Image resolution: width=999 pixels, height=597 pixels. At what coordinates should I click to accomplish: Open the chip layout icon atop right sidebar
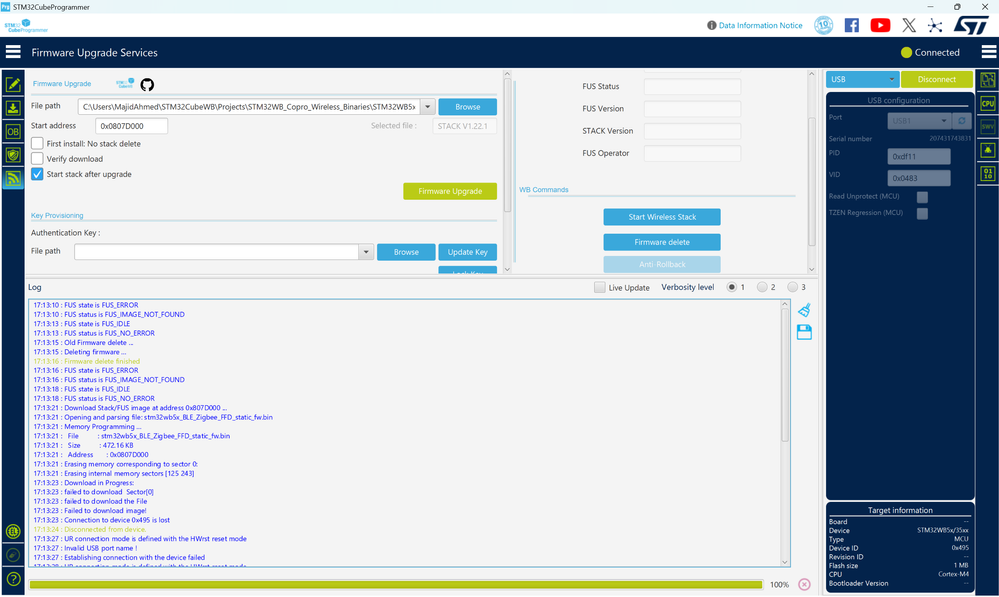pos(988,80)
